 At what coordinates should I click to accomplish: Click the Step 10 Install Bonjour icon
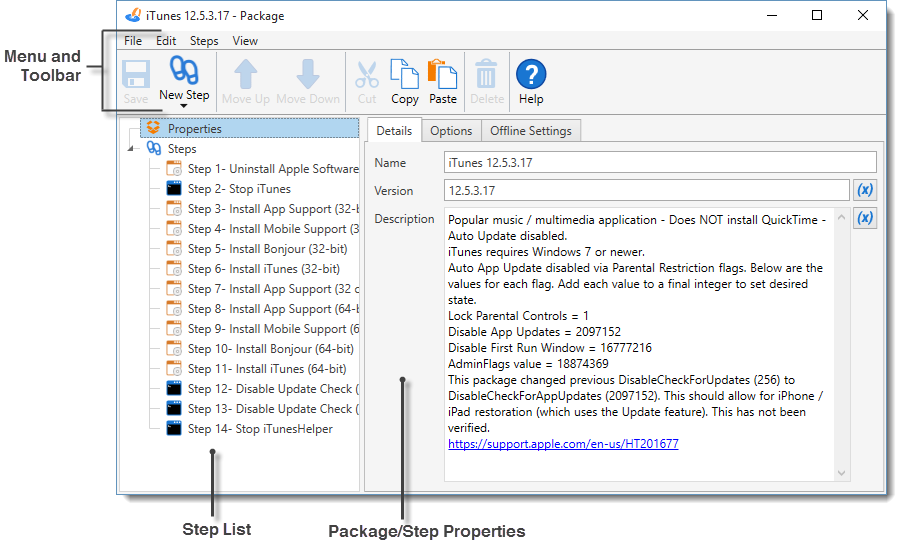click(x=174, y=349)
